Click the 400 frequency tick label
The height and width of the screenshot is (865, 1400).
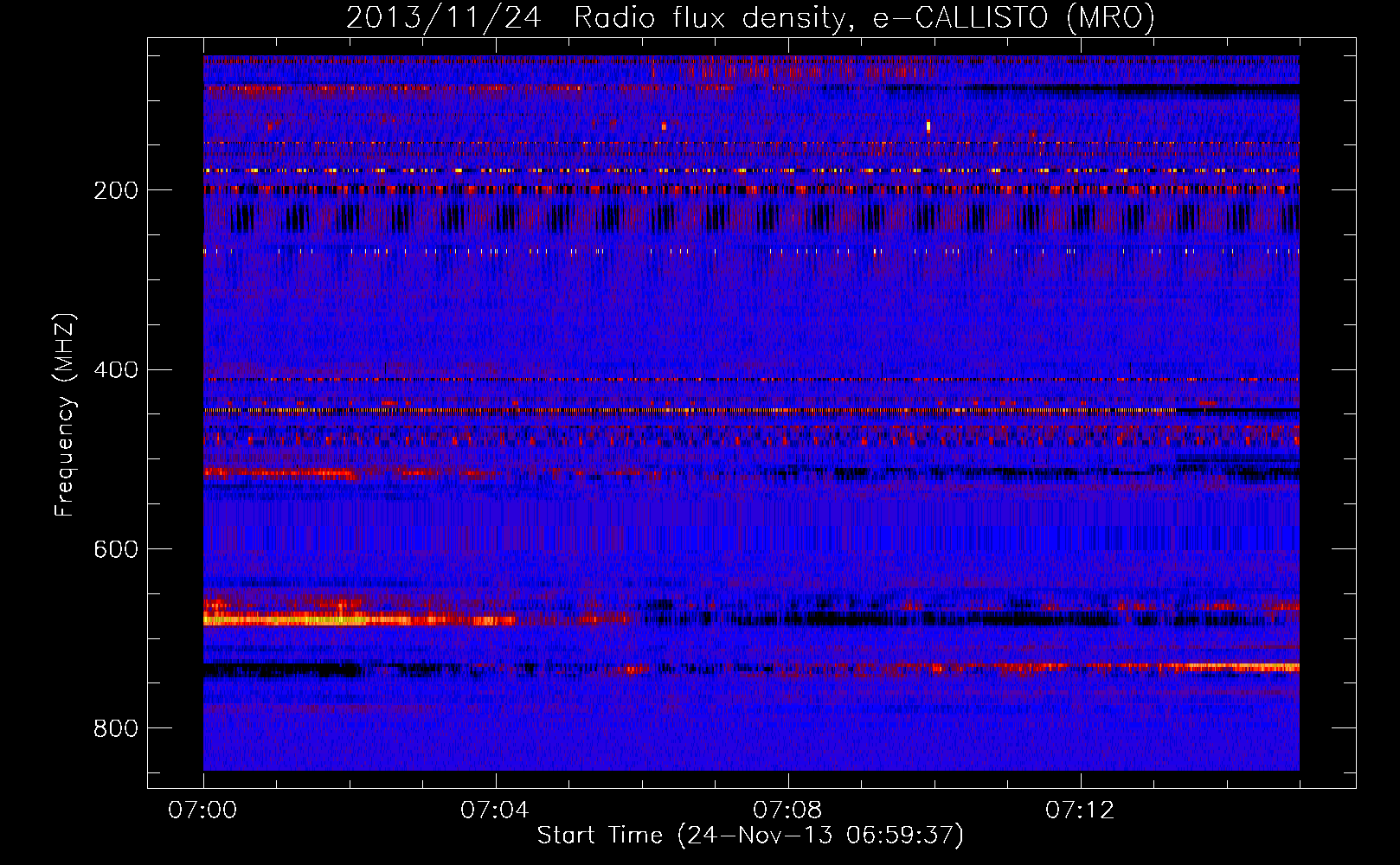coord(116,370)
